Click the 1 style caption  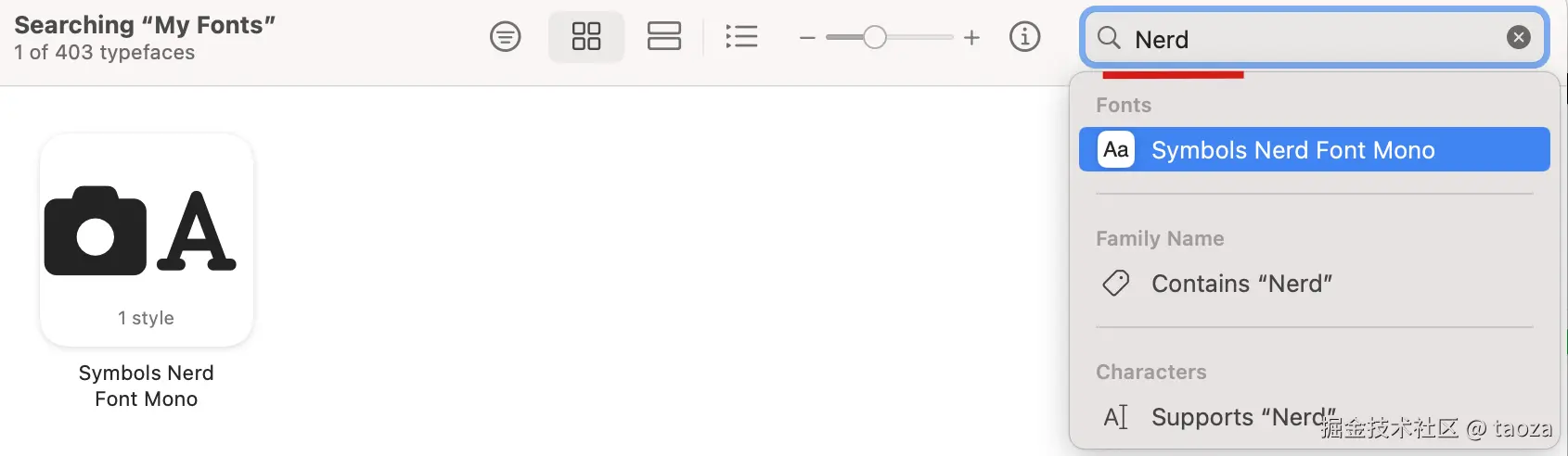pyautogui.click(x=147, y=318)
